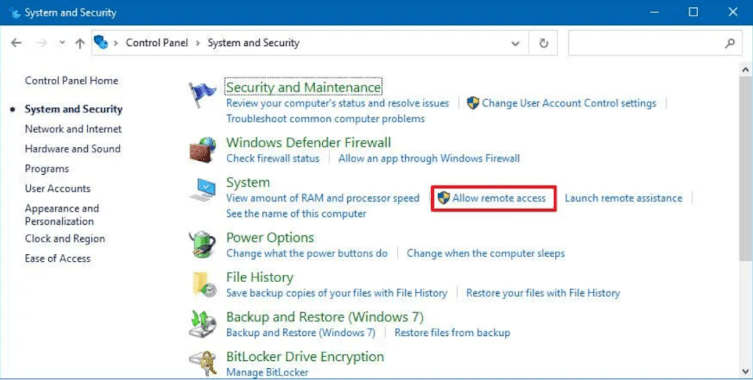Click the Power Options battery icon

(x=203, y=245)
